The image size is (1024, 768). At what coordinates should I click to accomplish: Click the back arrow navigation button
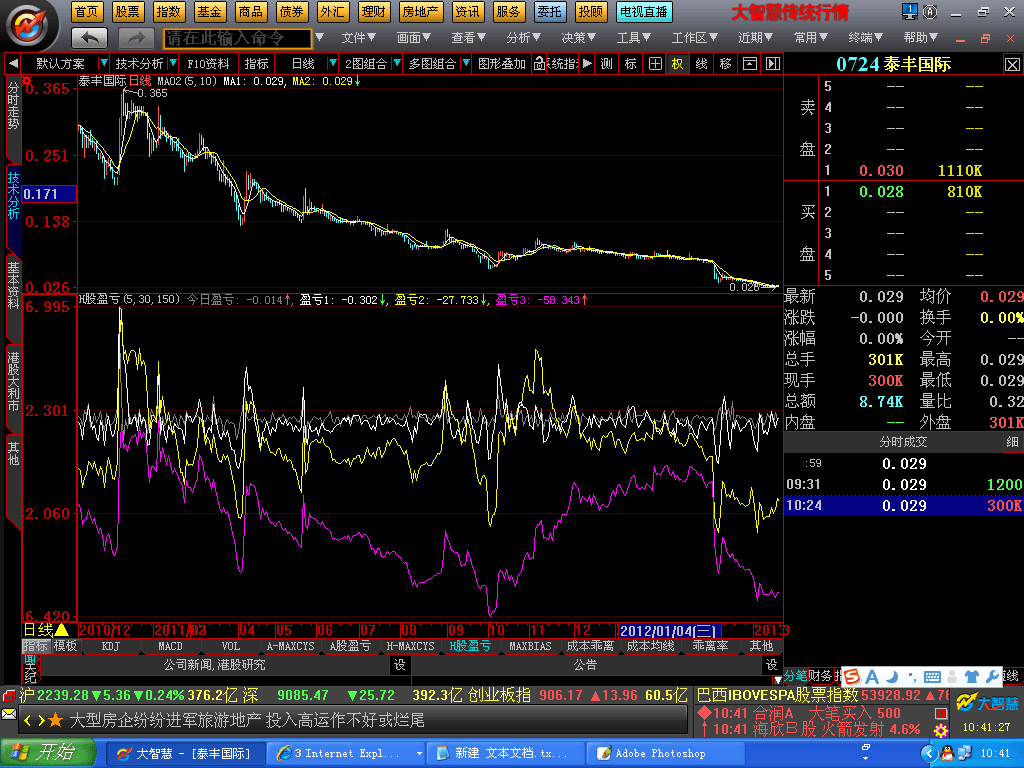point(89,39)
